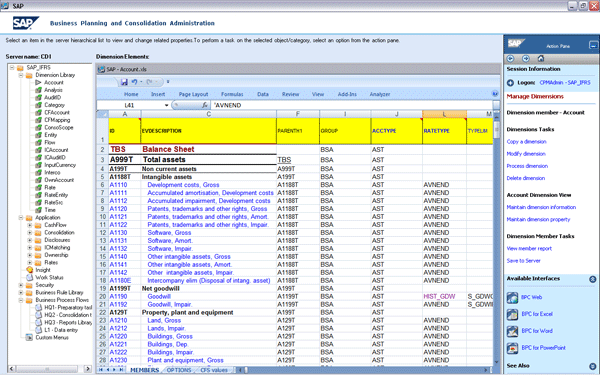Screen dimensions: 600x375
Task: Click the Process dimension link
Action: pos(527,166)
